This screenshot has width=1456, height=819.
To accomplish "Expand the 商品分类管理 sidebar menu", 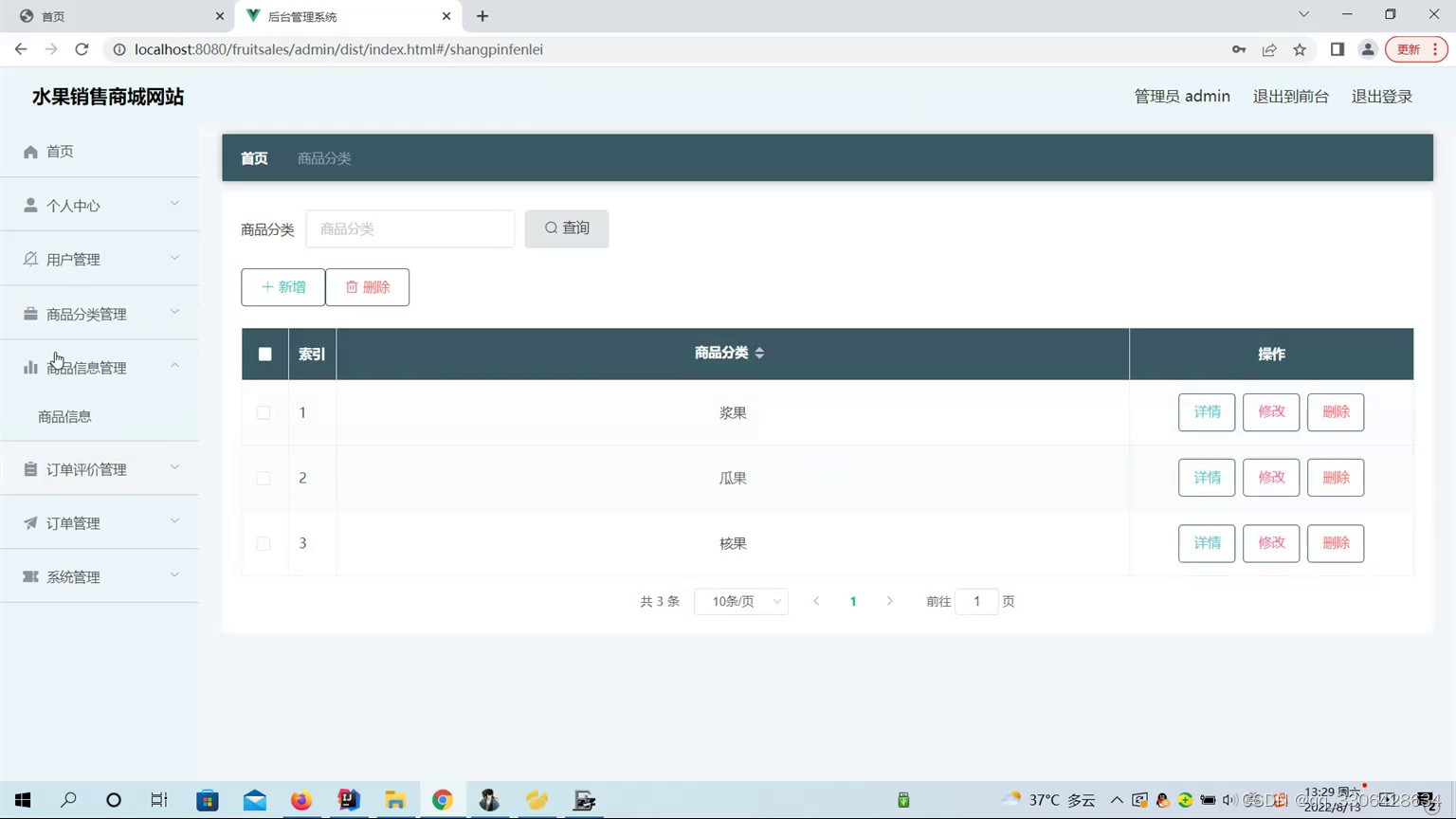I will pyautogui.click(x=100, y=314).
